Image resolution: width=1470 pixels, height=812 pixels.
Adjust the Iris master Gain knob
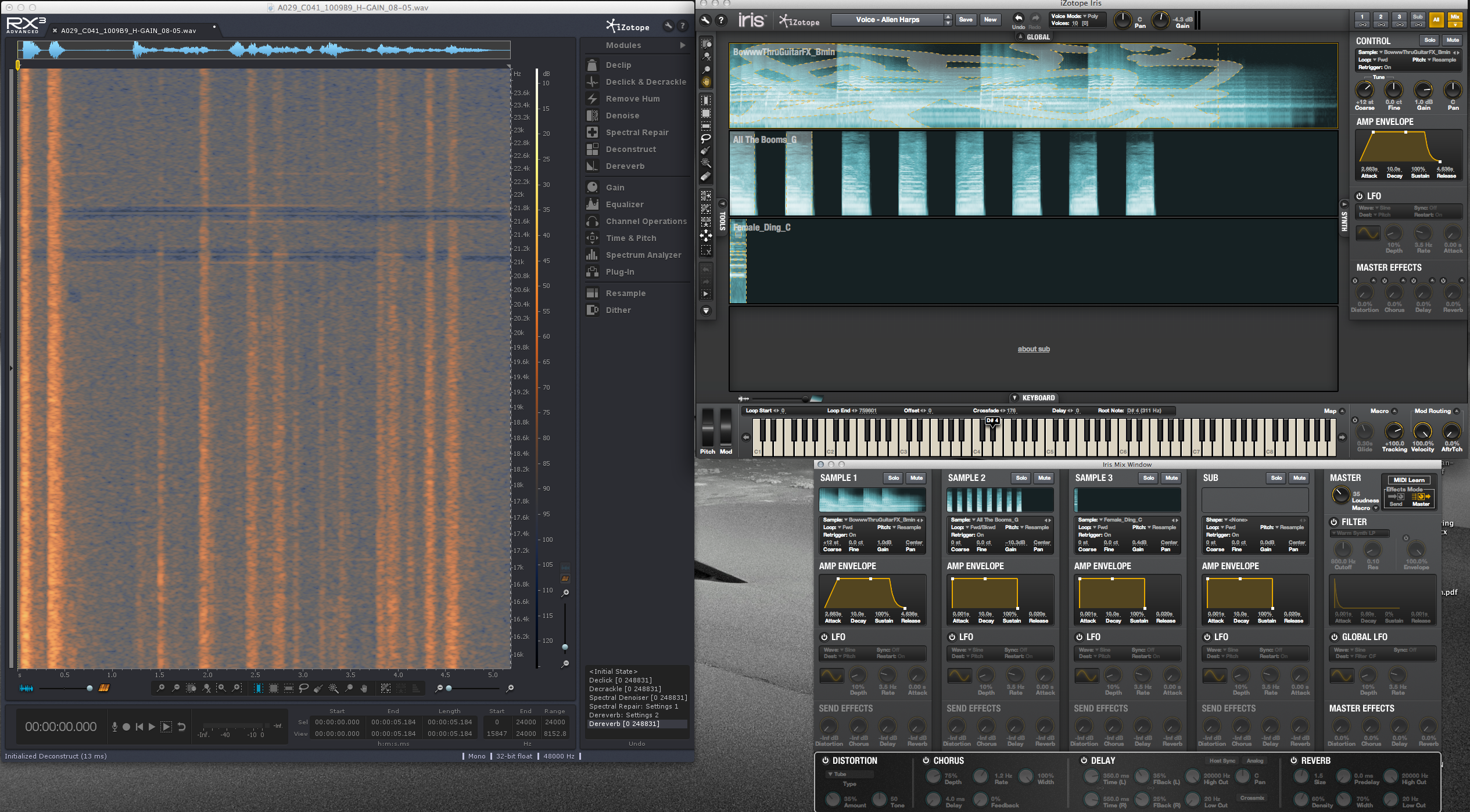pos(1160,20)
